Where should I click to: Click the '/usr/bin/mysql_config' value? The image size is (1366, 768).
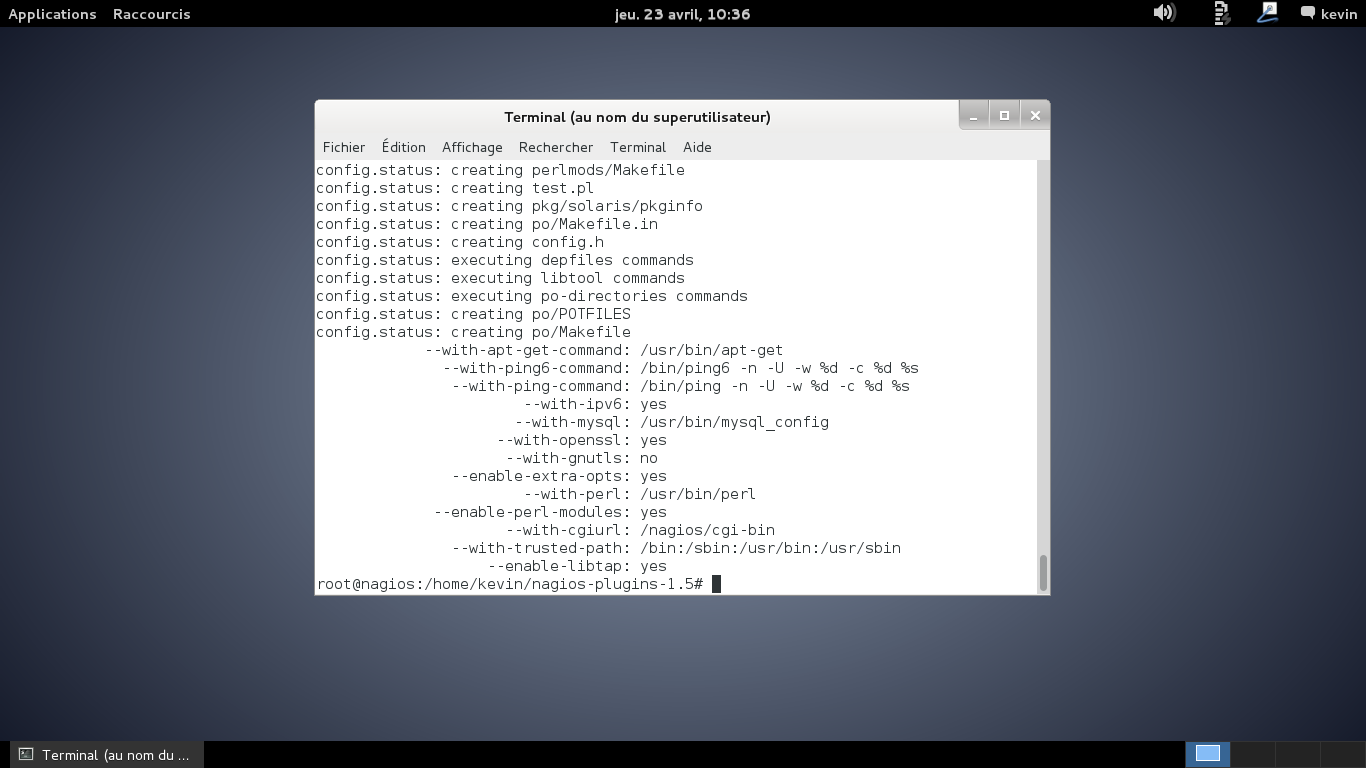[x=735, y=422]
